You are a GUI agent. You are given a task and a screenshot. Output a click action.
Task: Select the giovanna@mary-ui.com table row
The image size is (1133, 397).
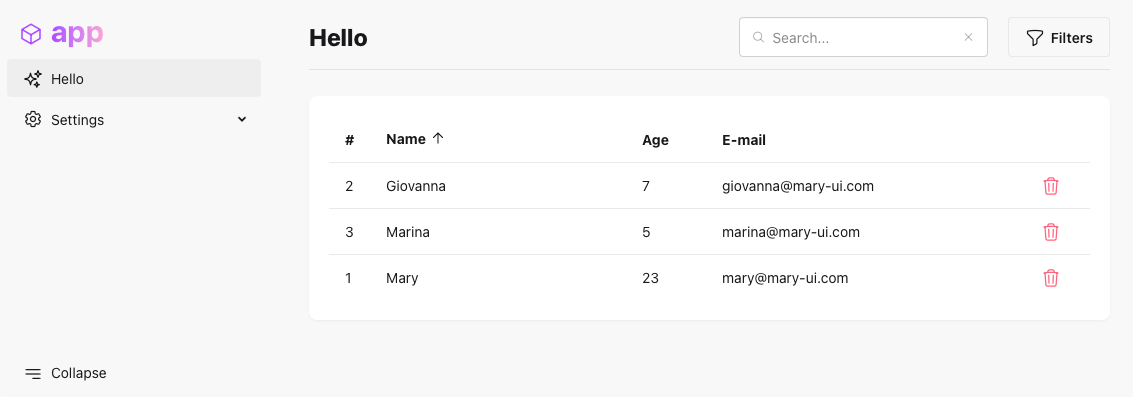point(709,186)
